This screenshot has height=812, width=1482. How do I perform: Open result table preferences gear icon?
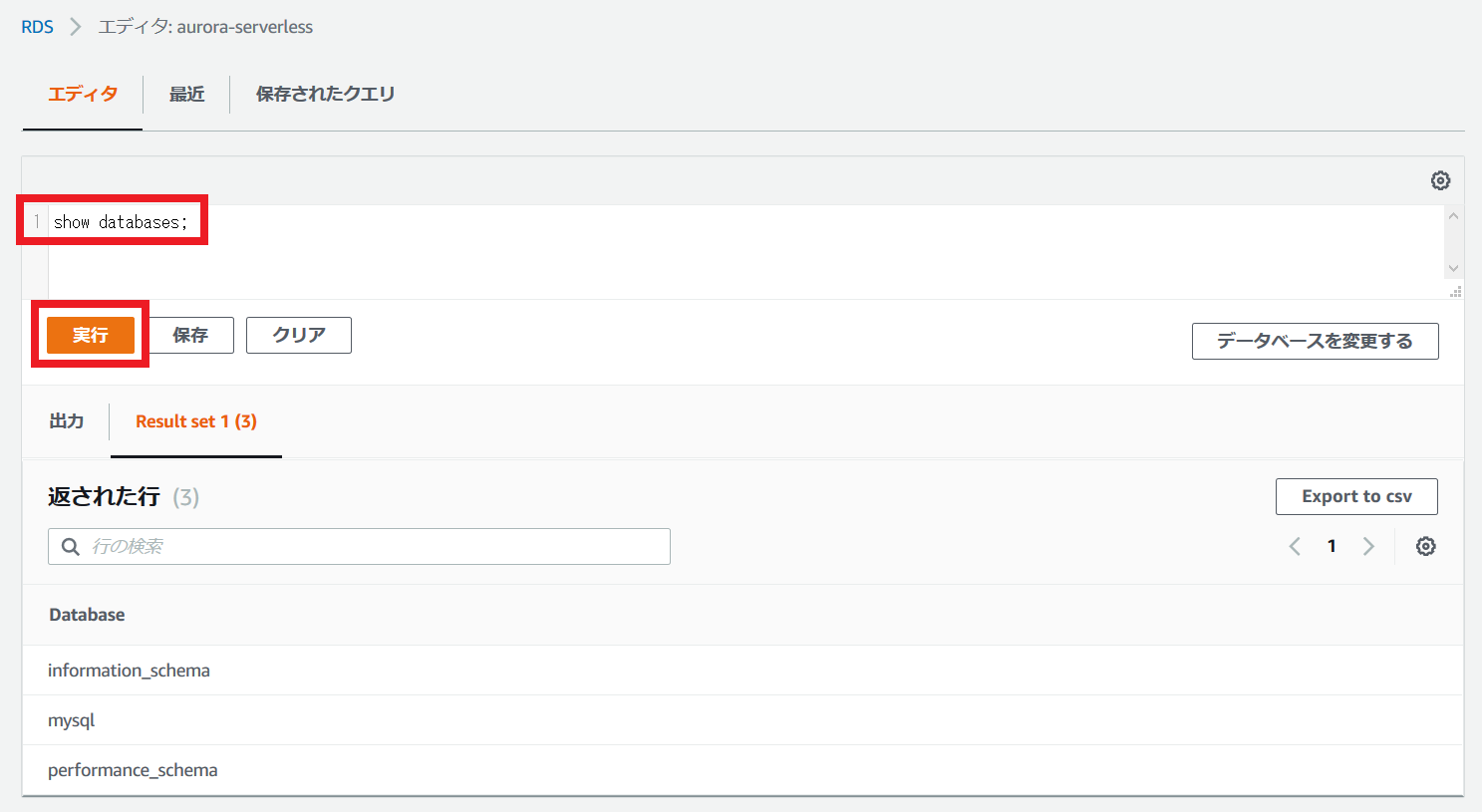click(x=1426, y=546)
